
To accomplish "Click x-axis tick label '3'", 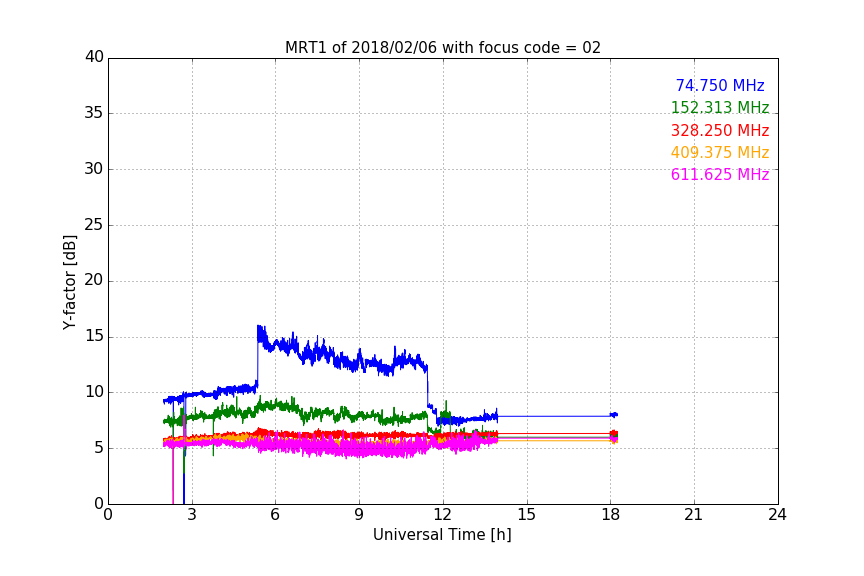I will [x=192, y=515].
